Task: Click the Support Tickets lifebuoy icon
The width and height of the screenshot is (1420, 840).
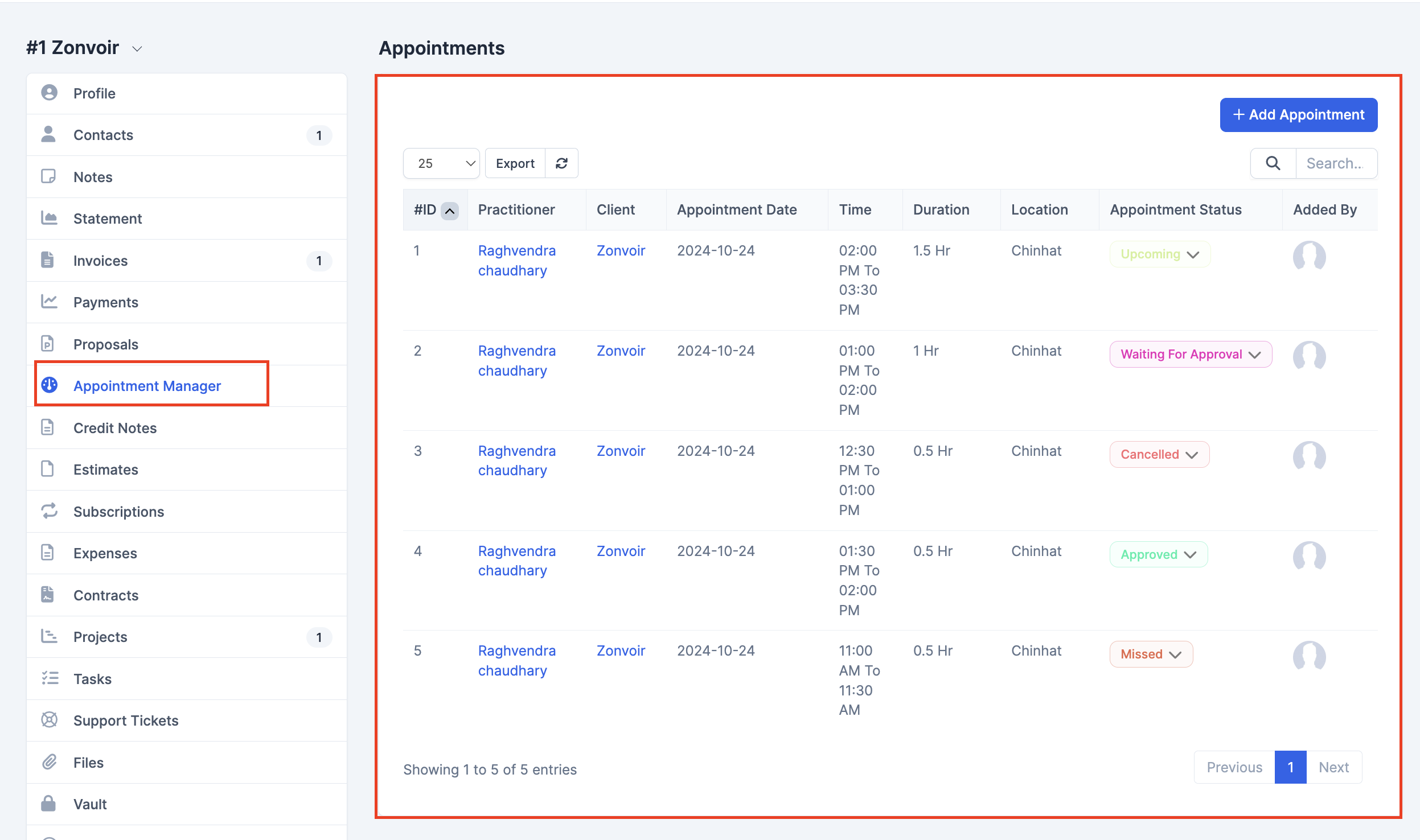Action: point(49,720)
